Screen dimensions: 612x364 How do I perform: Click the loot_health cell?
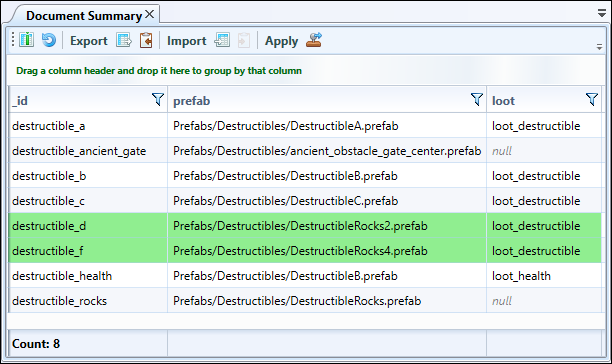(x=544, y=275)
